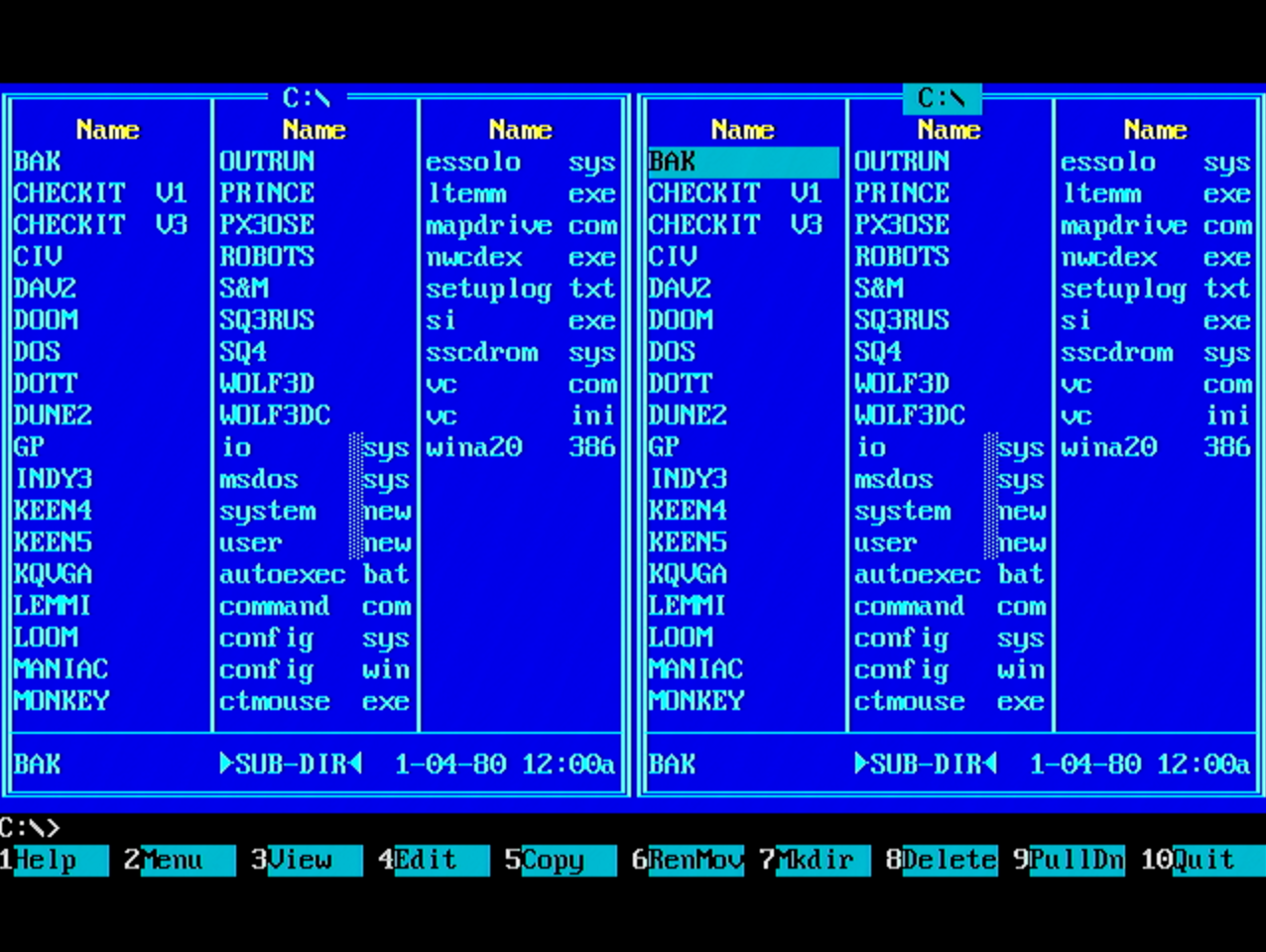Select user new file in right panel
Screen dimensions: 1266x952
(949, 542)
